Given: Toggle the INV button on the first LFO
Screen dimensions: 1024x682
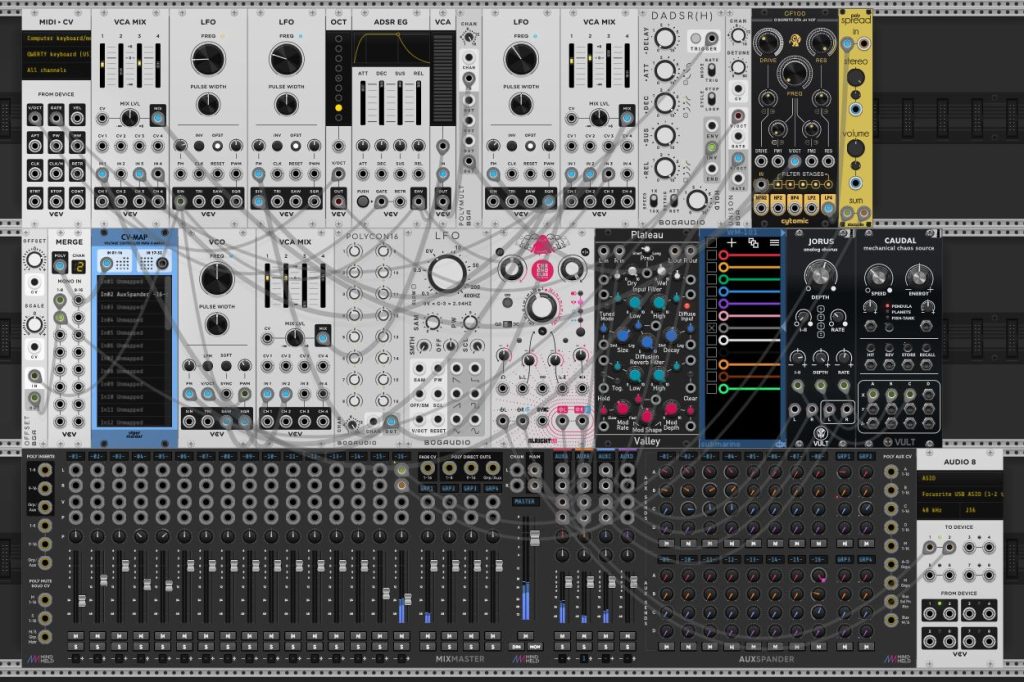Looking at the screenshot, I should [199, 146].
